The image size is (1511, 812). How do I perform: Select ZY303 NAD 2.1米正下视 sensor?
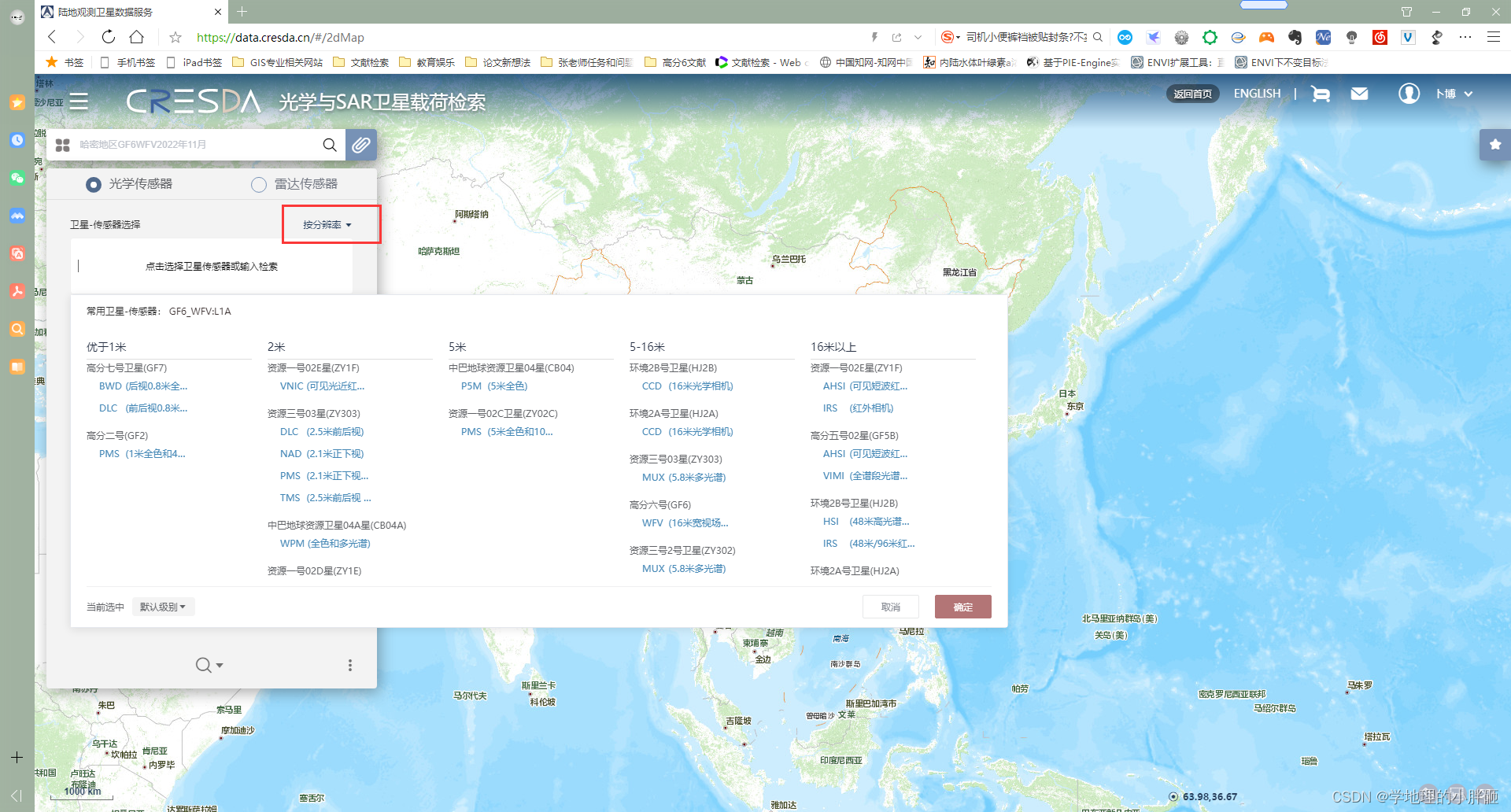coord(322,454)
